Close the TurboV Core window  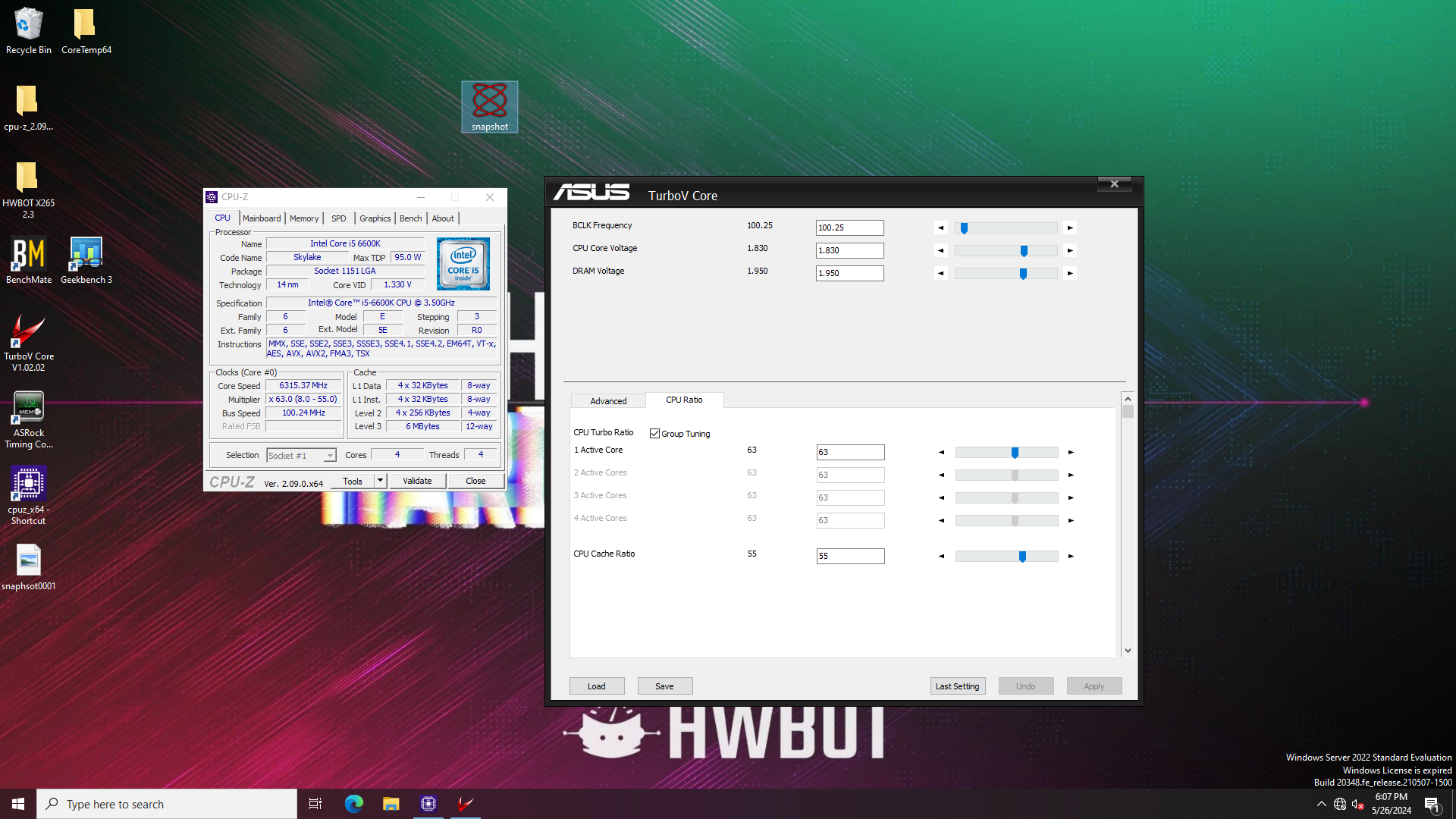(x=1115, y=184)
